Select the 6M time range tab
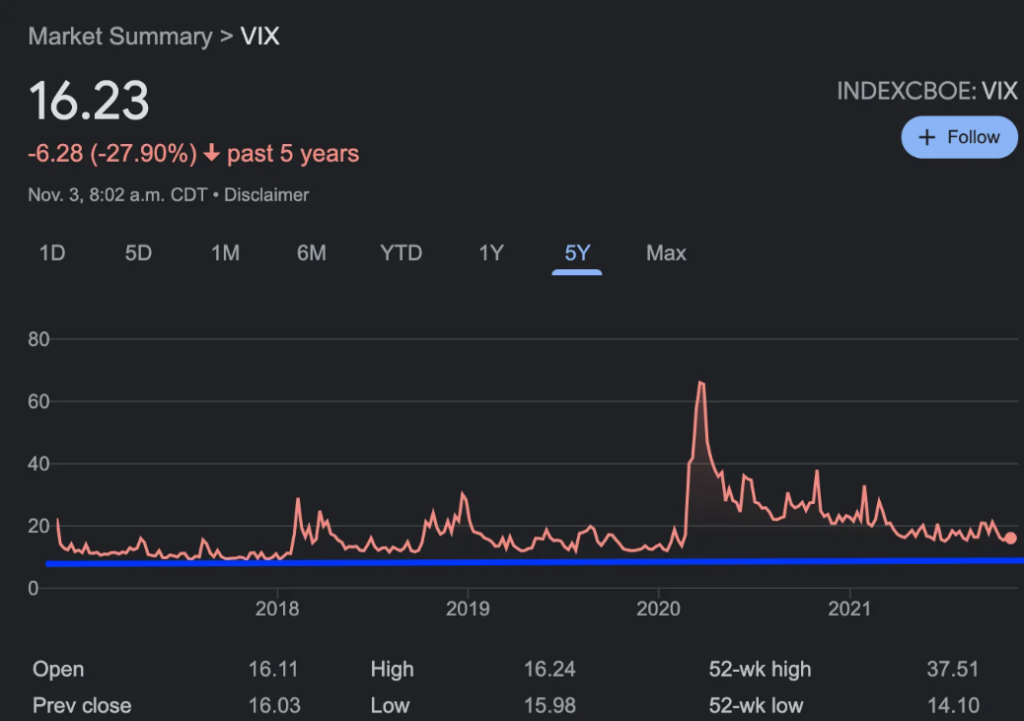 coord(312,253)
